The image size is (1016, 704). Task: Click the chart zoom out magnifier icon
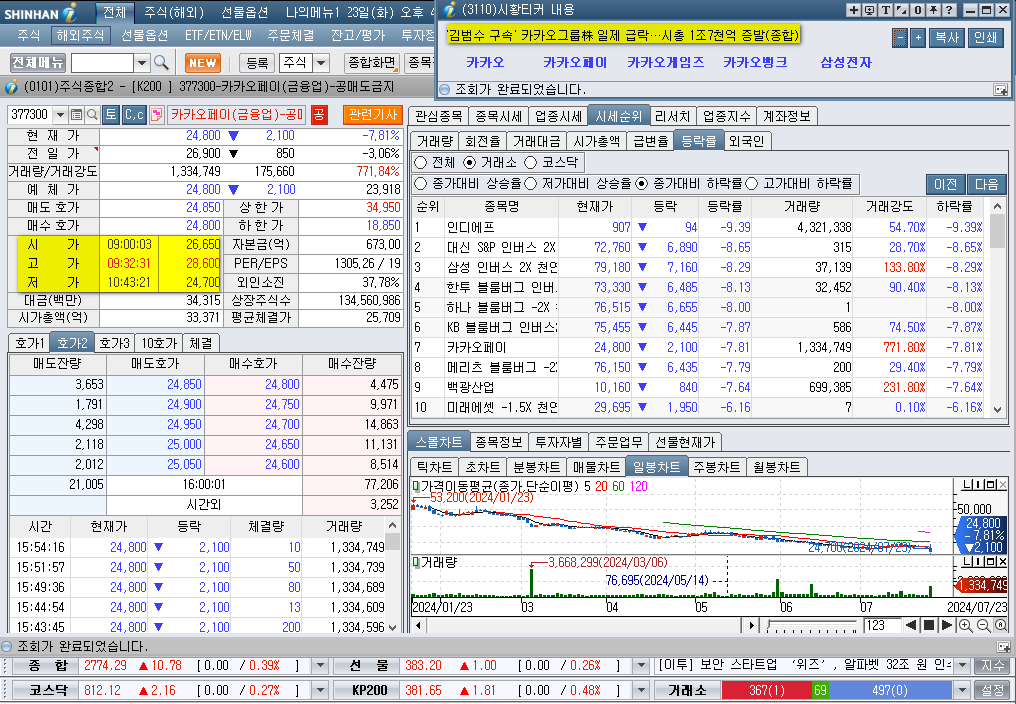click(983, 626)
